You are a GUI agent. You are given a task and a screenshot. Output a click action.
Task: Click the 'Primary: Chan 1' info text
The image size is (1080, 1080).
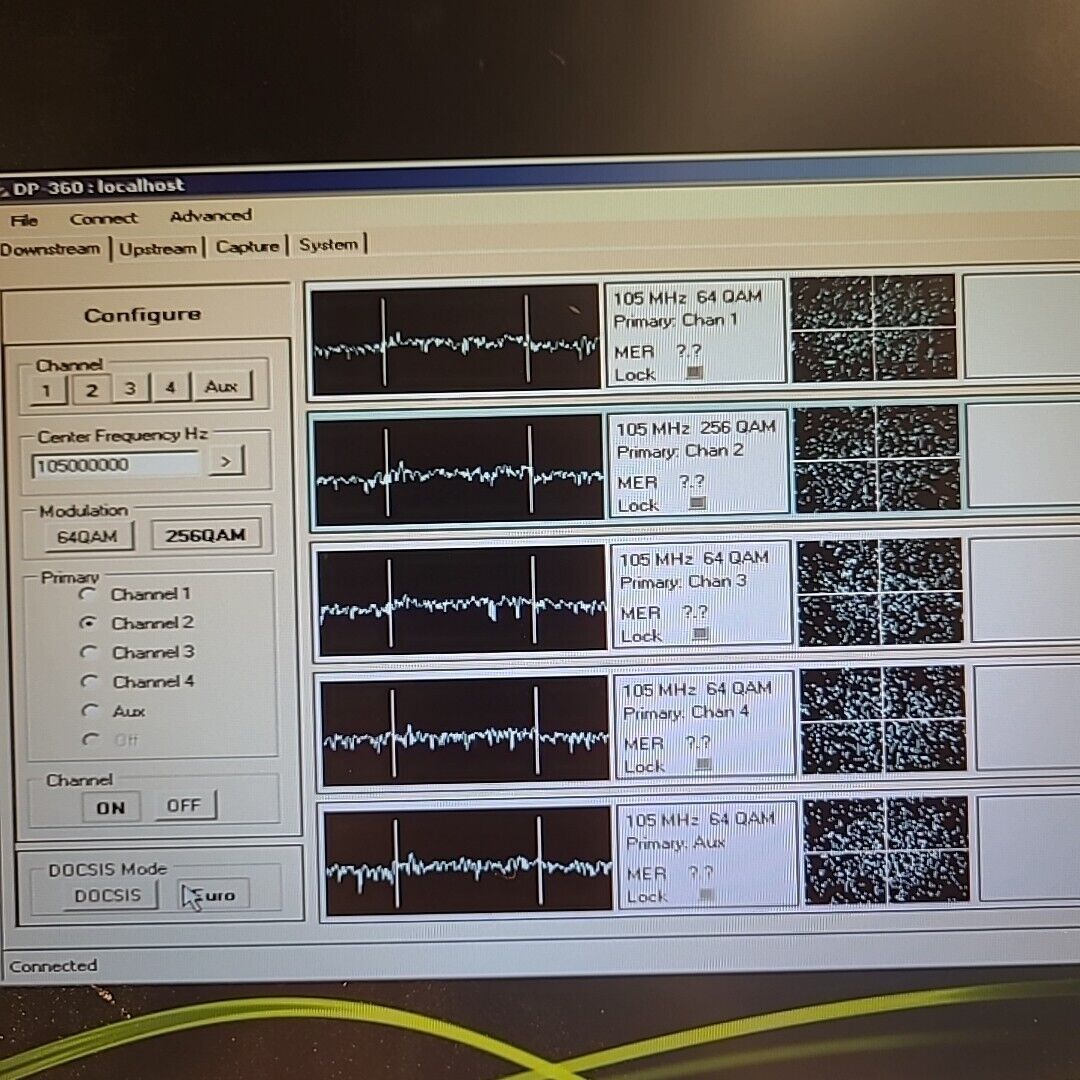coord(676,320)
